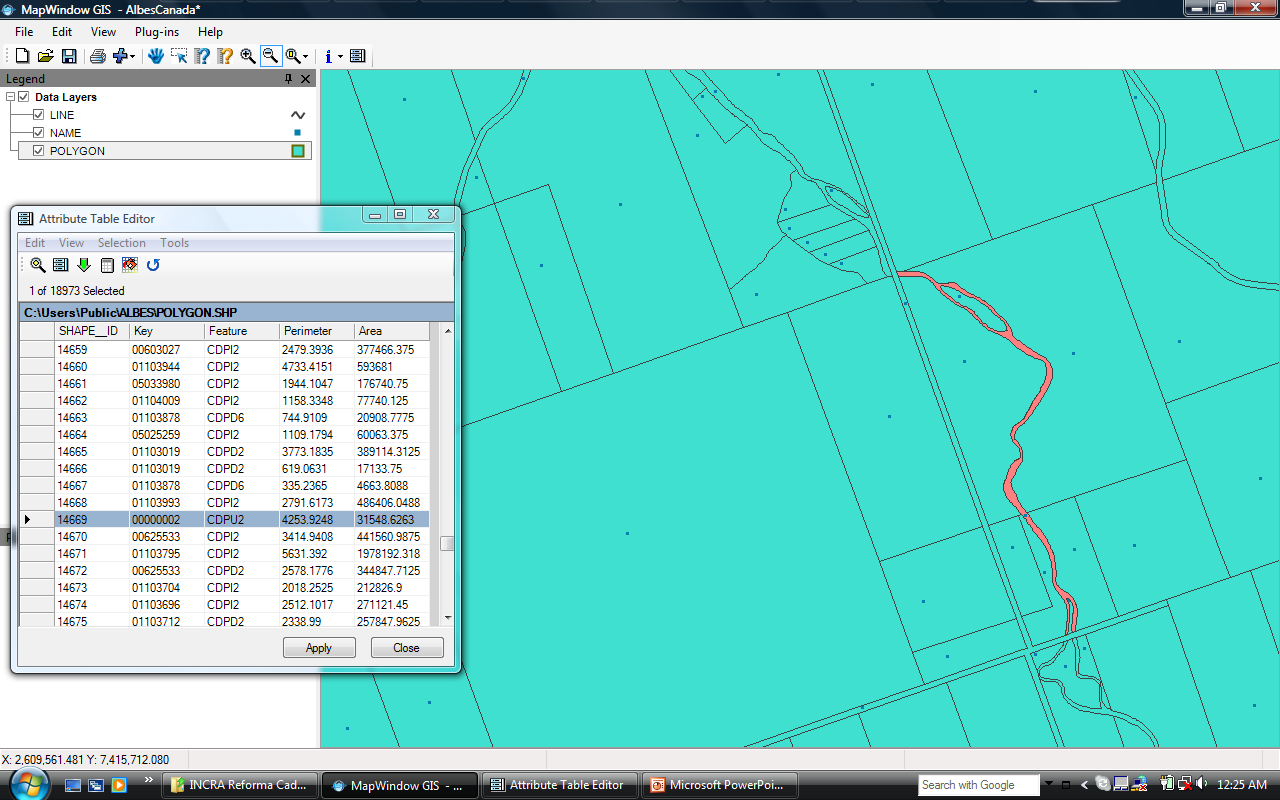
Task: Pin the Legend panel
Action: (x=289, y=79)
